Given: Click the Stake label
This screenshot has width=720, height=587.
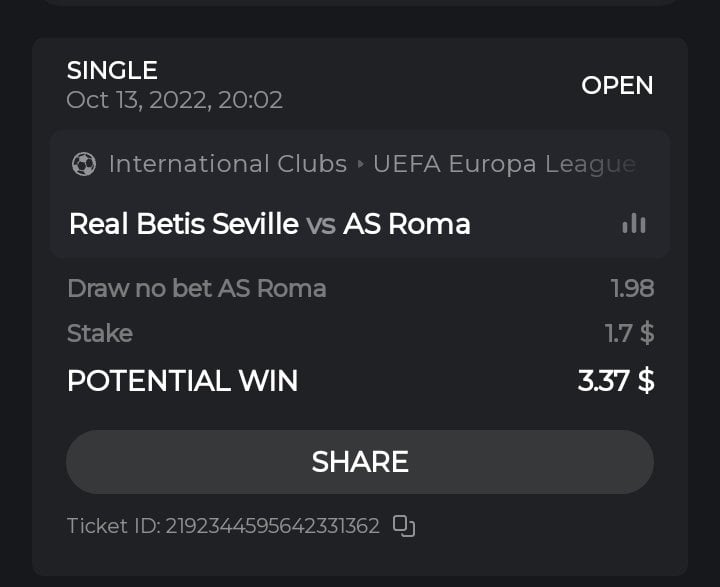Looking at the screenshot, I should 99,333.
